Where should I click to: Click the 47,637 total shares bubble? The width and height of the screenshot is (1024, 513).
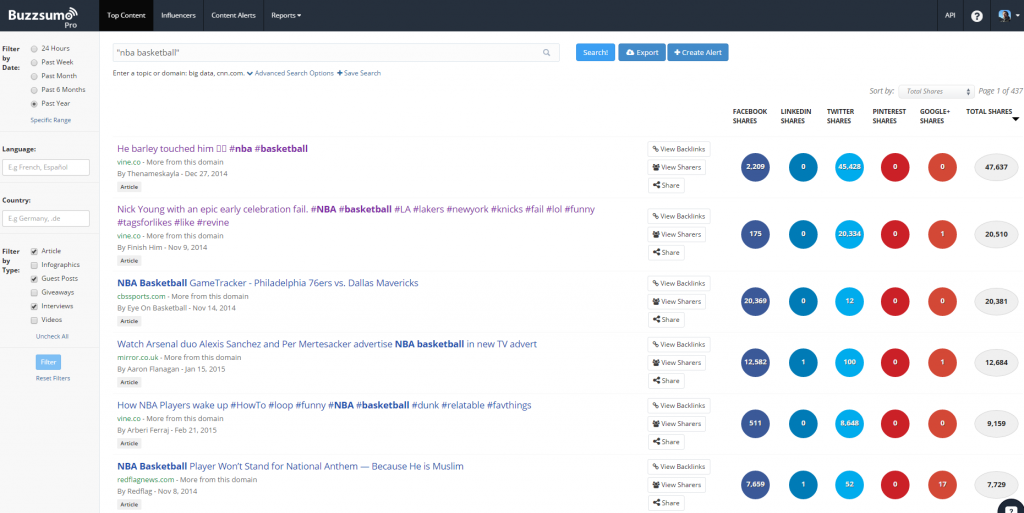tap(996, 167)
